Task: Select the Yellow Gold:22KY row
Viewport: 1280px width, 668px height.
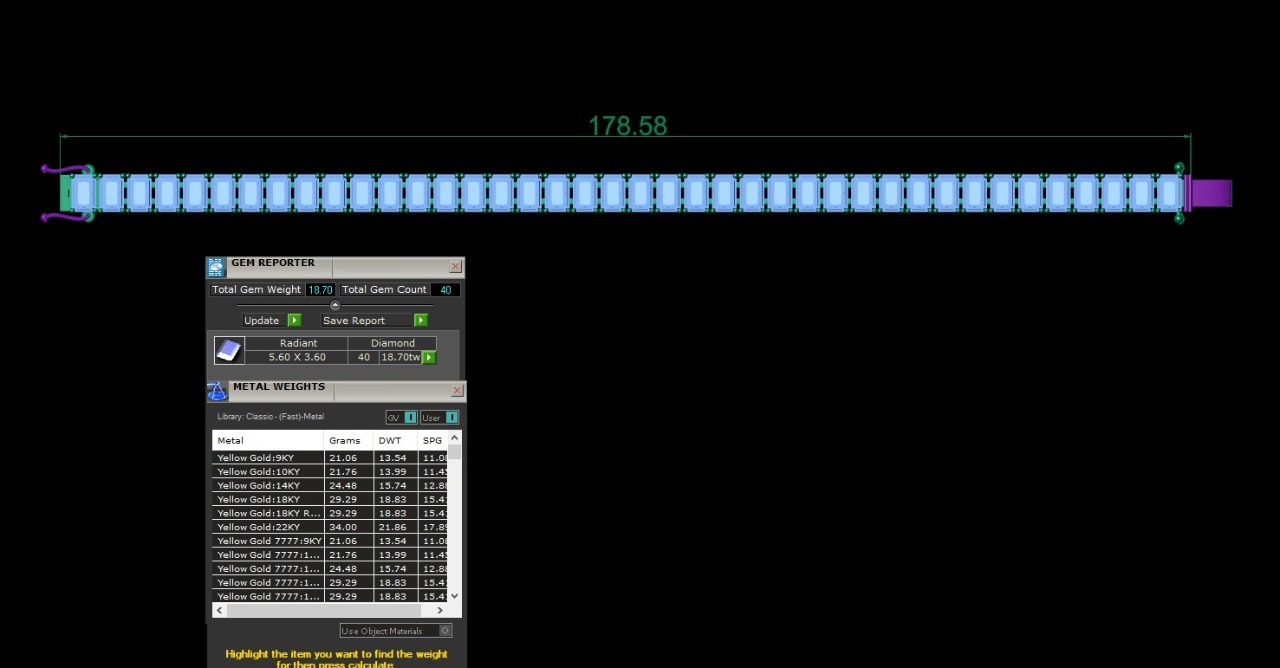Action: pyautogui.click(x=268, y=527)
